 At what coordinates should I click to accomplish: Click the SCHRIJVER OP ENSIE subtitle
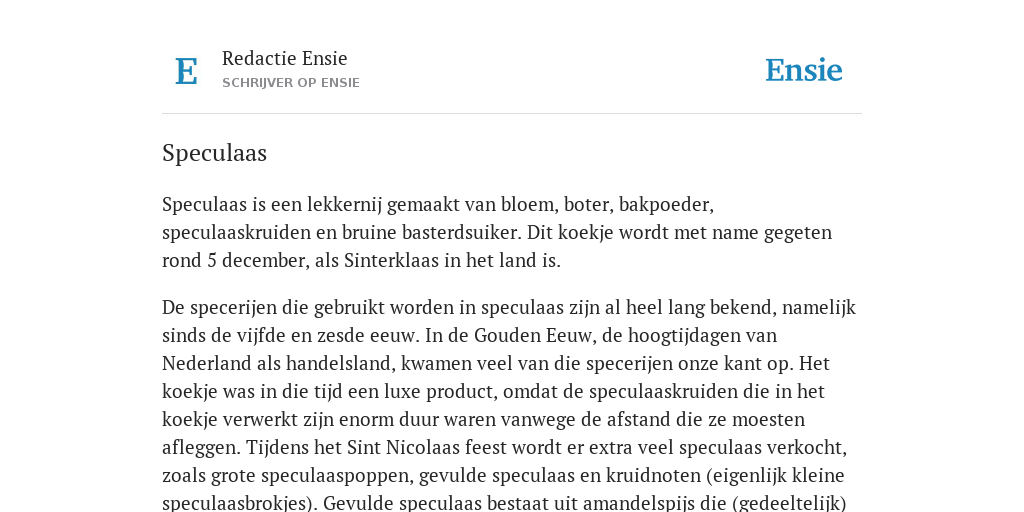[291, 83]
